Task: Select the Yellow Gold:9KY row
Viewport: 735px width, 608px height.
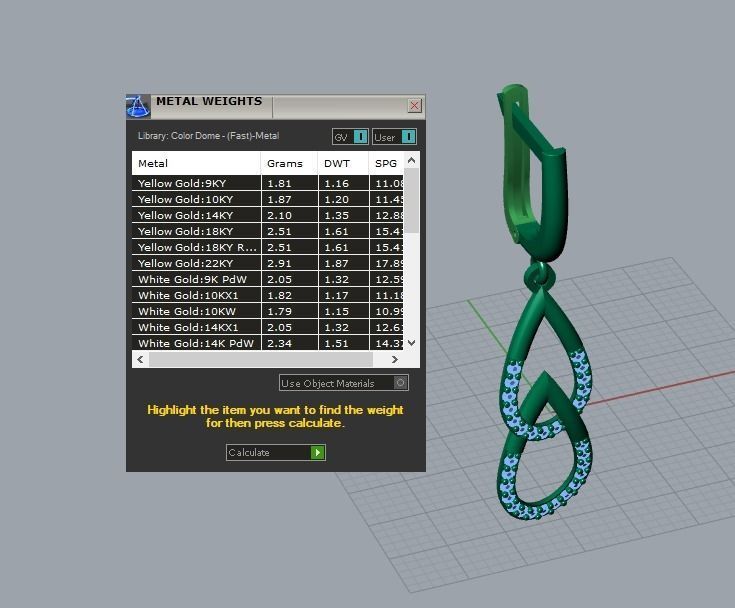Action: pyautogui.click(x=268, y=183)
